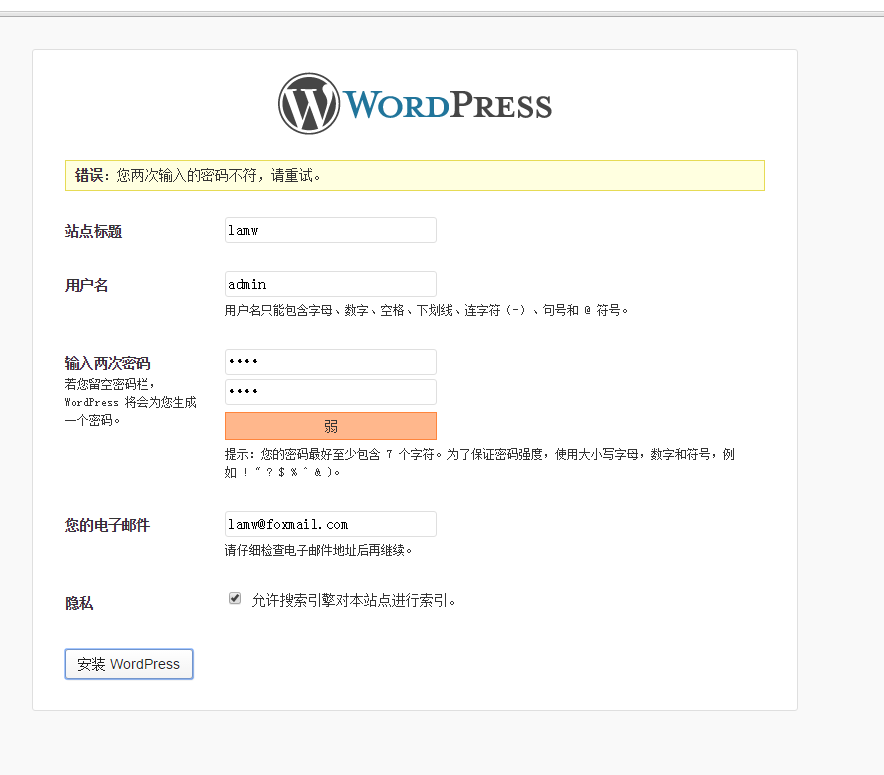Click the username rules hint text
This screenshot has width=884, height=775.
click(x=426, y=311)
